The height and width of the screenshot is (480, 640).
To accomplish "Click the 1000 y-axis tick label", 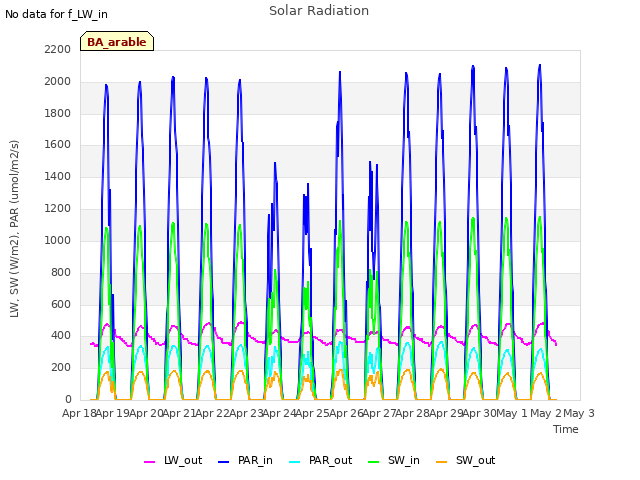I will coord(58,240).
